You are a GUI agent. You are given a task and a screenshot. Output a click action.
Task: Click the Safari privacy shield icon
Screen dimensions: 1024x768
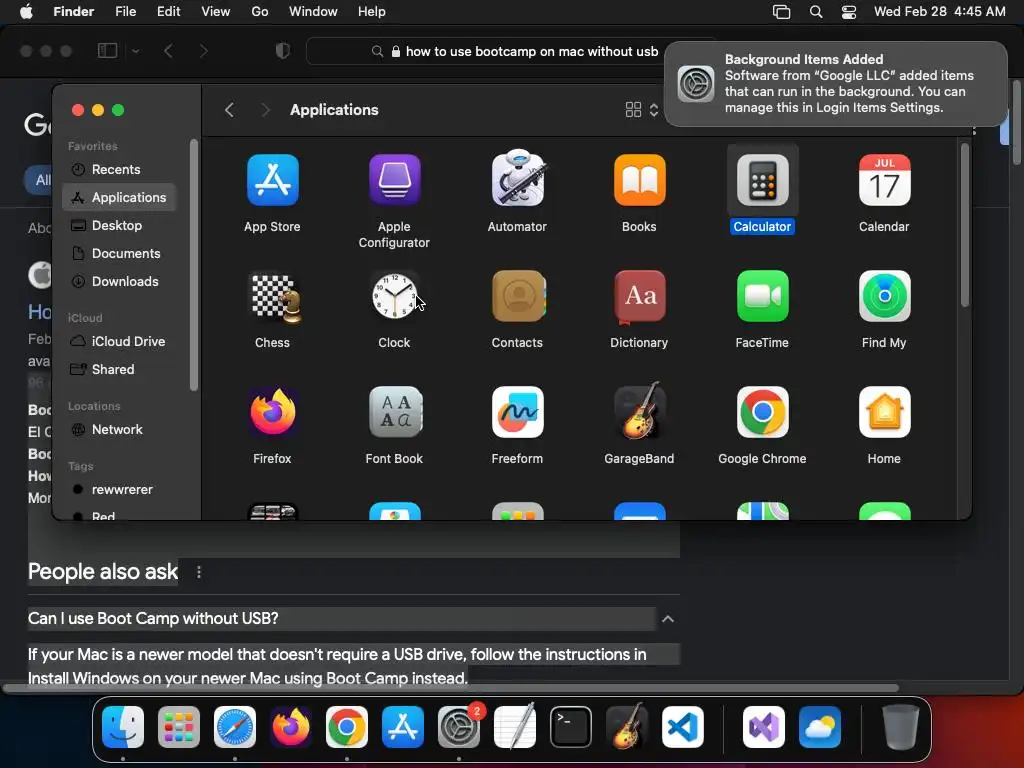point(283,51)
